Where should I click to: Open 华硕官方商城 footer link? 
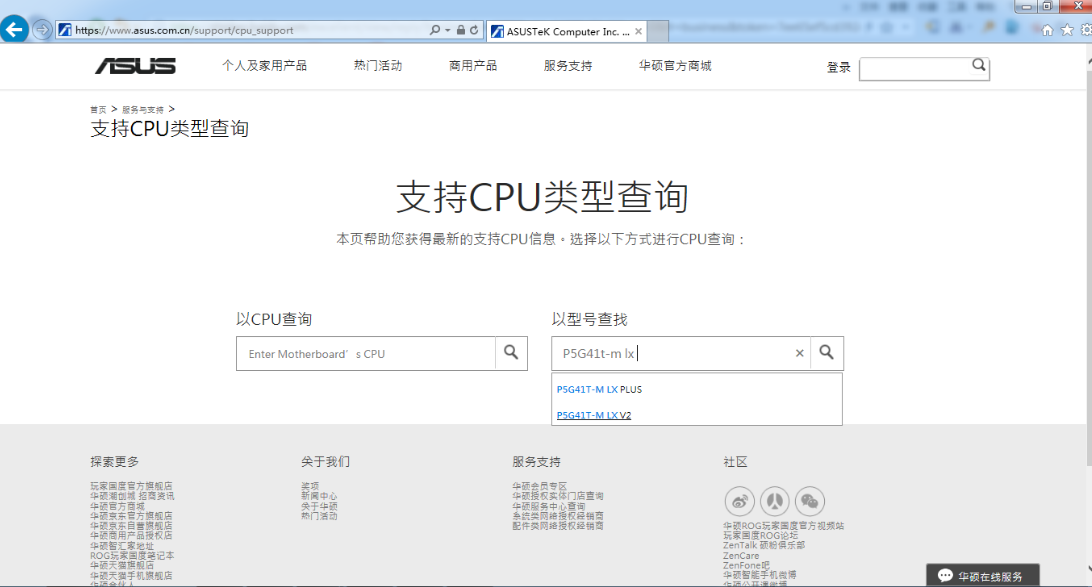117,506
